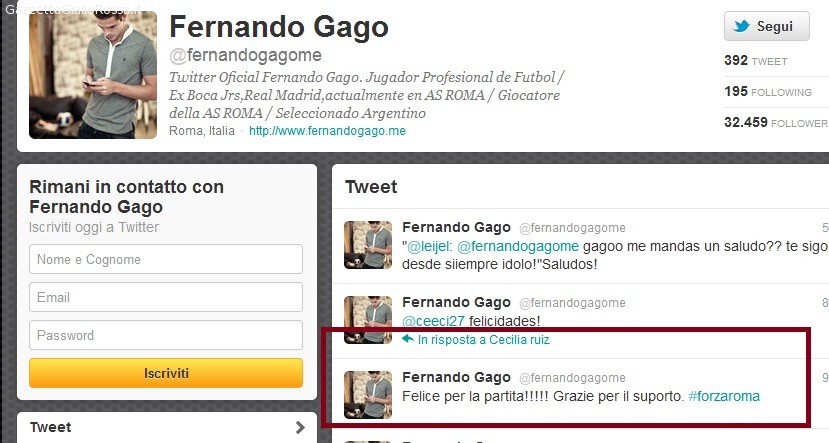
Task: Click the Password input field
Action: tap(166, 335)
